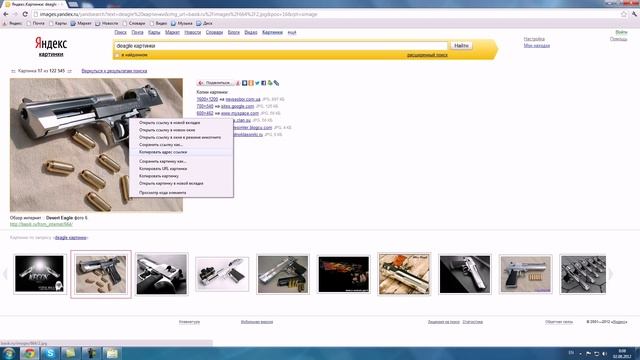Open the Диск bookmark in bookmarks bar

click(x=204, y=23)
